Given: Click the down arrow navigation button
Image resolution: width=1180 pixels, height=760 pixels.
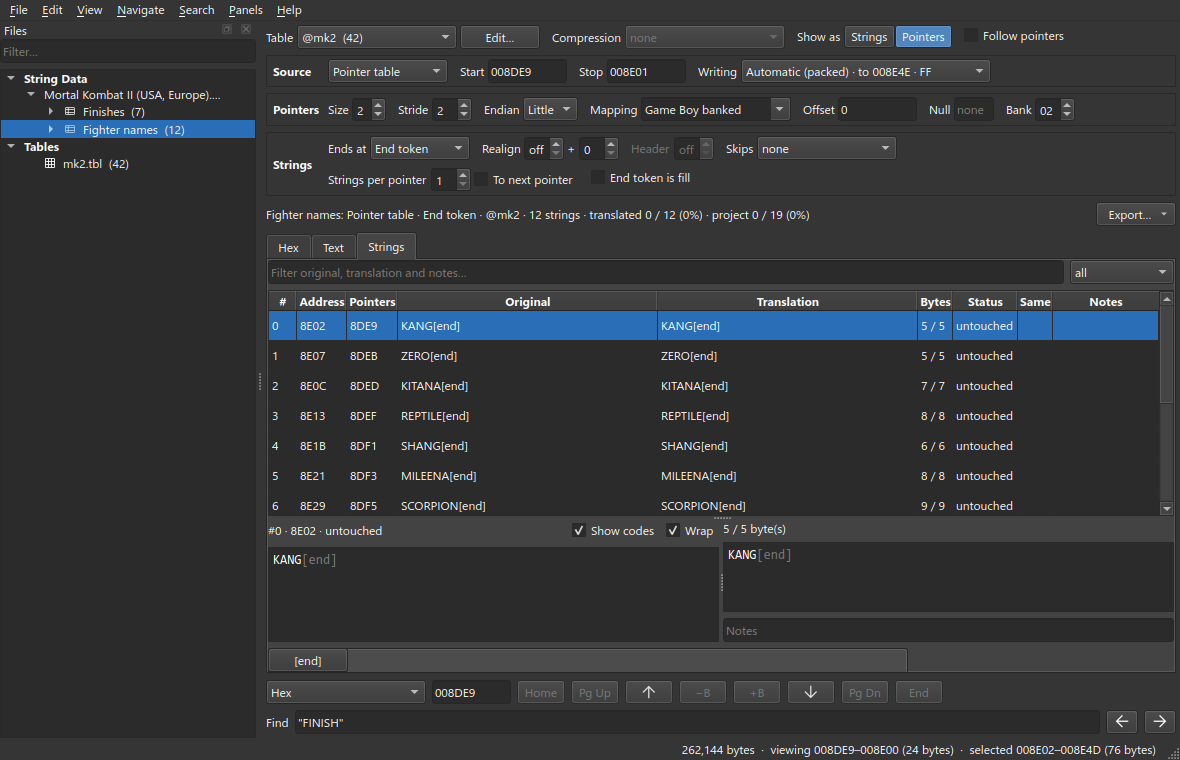Looking at the screenshot, I should pos(810,692).
